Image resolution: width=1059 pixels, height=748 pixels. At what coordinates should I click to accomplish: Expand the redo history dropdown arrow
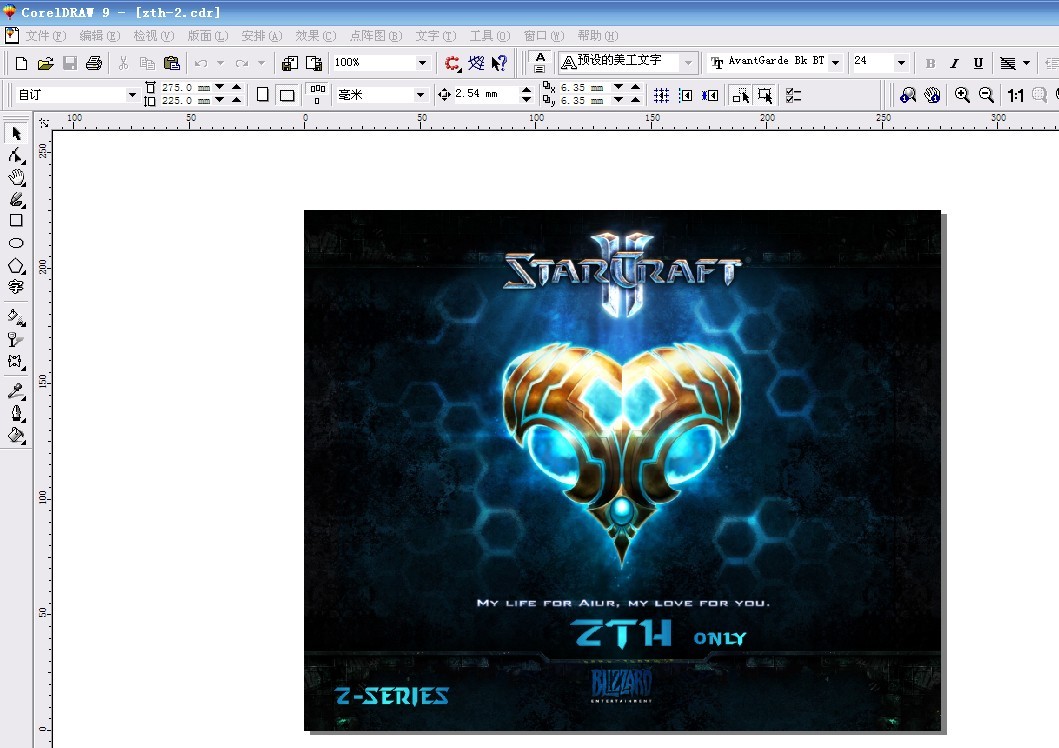tap(261, 63)
